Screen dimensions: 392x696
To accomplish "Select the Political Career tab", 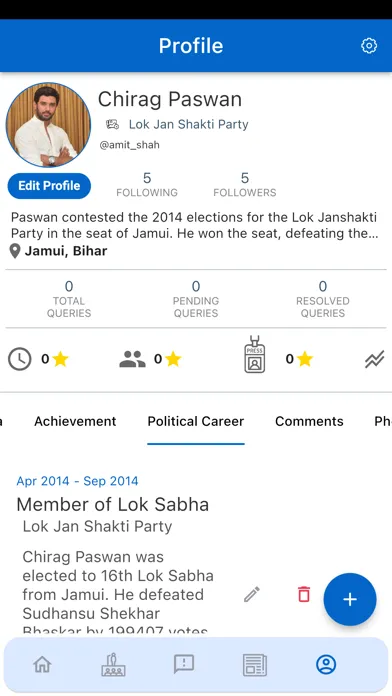I will click(x=196, y=421).
